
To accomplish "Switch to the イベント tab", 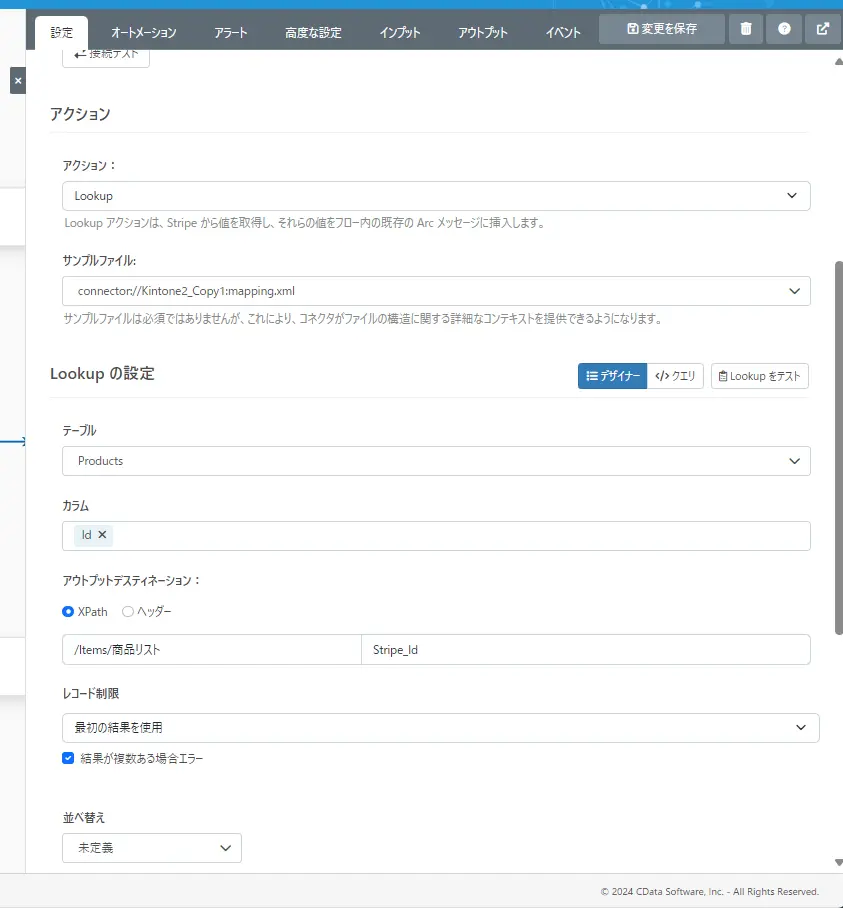I will pyautogui.click(x=563, y=32).
